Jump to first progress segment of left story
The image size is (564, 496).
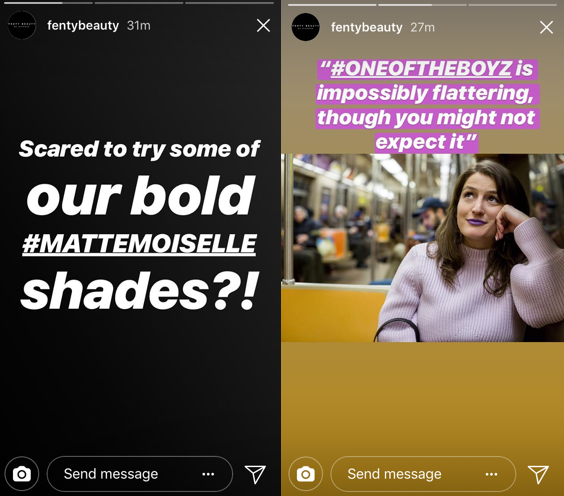point(46,3)
